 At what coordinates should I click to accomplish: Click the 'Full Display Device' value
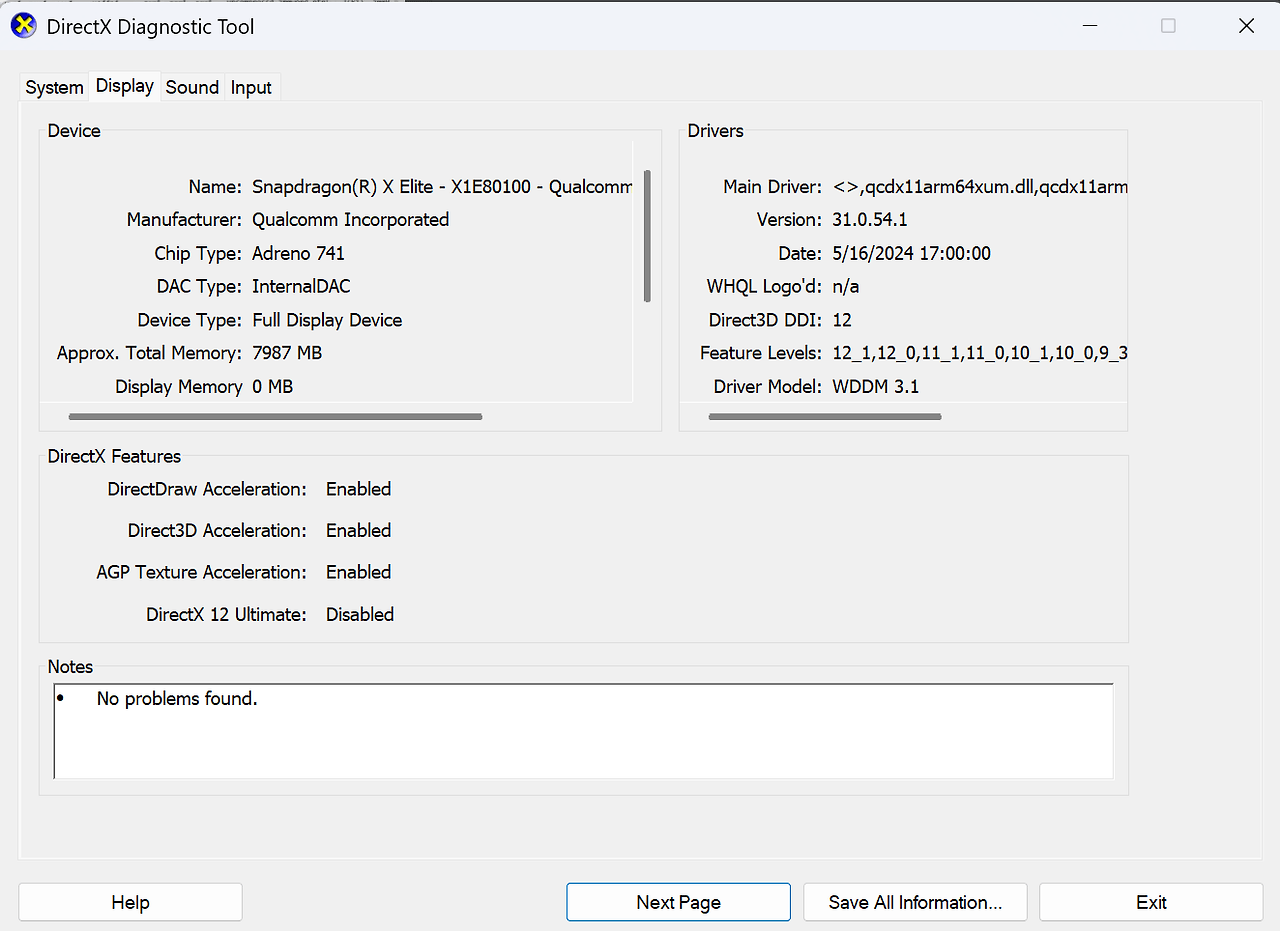(327, 320)
